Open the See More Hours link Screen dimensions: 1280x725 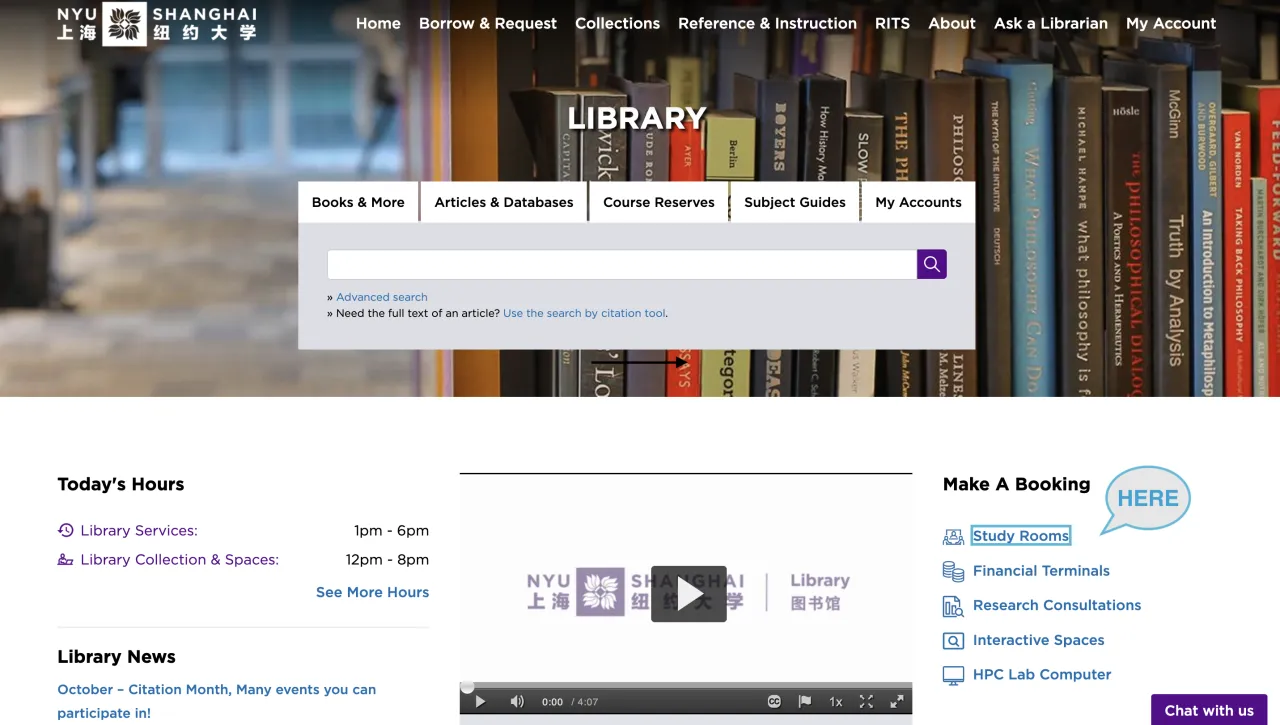click(x=372, y=592)
